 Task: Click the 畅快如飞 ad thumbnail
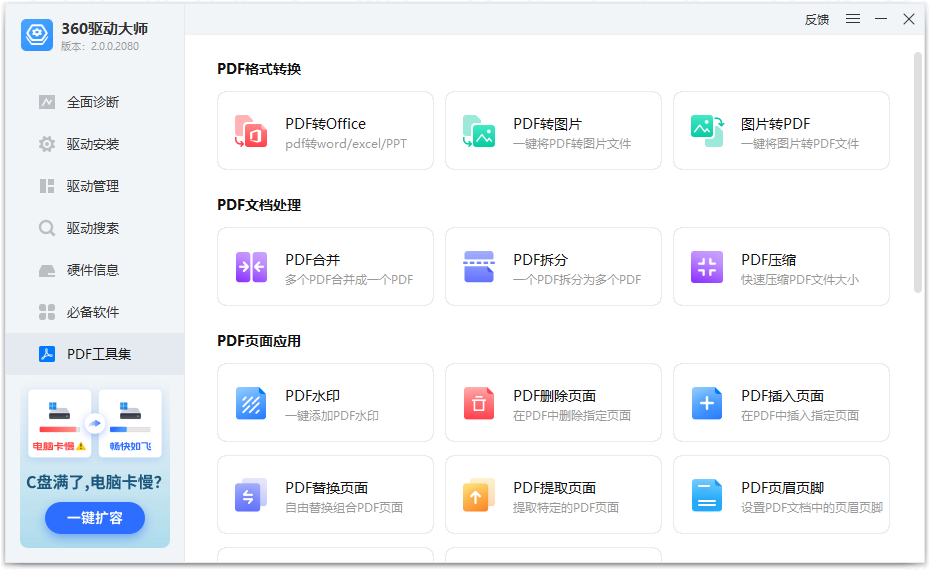click(x=130, y=423)
